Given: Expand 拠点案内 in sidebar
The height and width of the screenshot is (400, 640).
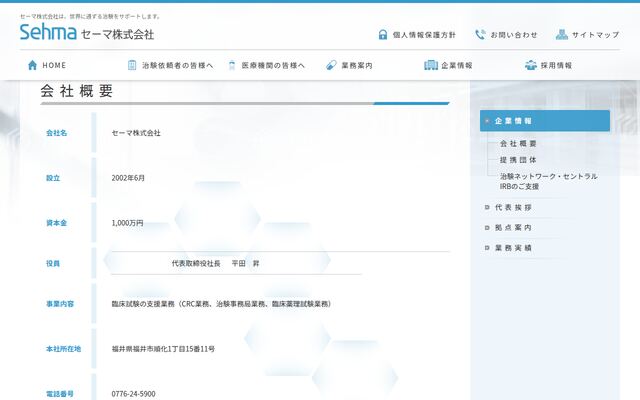Looking at the screenshot, I should tap(513, 227).
